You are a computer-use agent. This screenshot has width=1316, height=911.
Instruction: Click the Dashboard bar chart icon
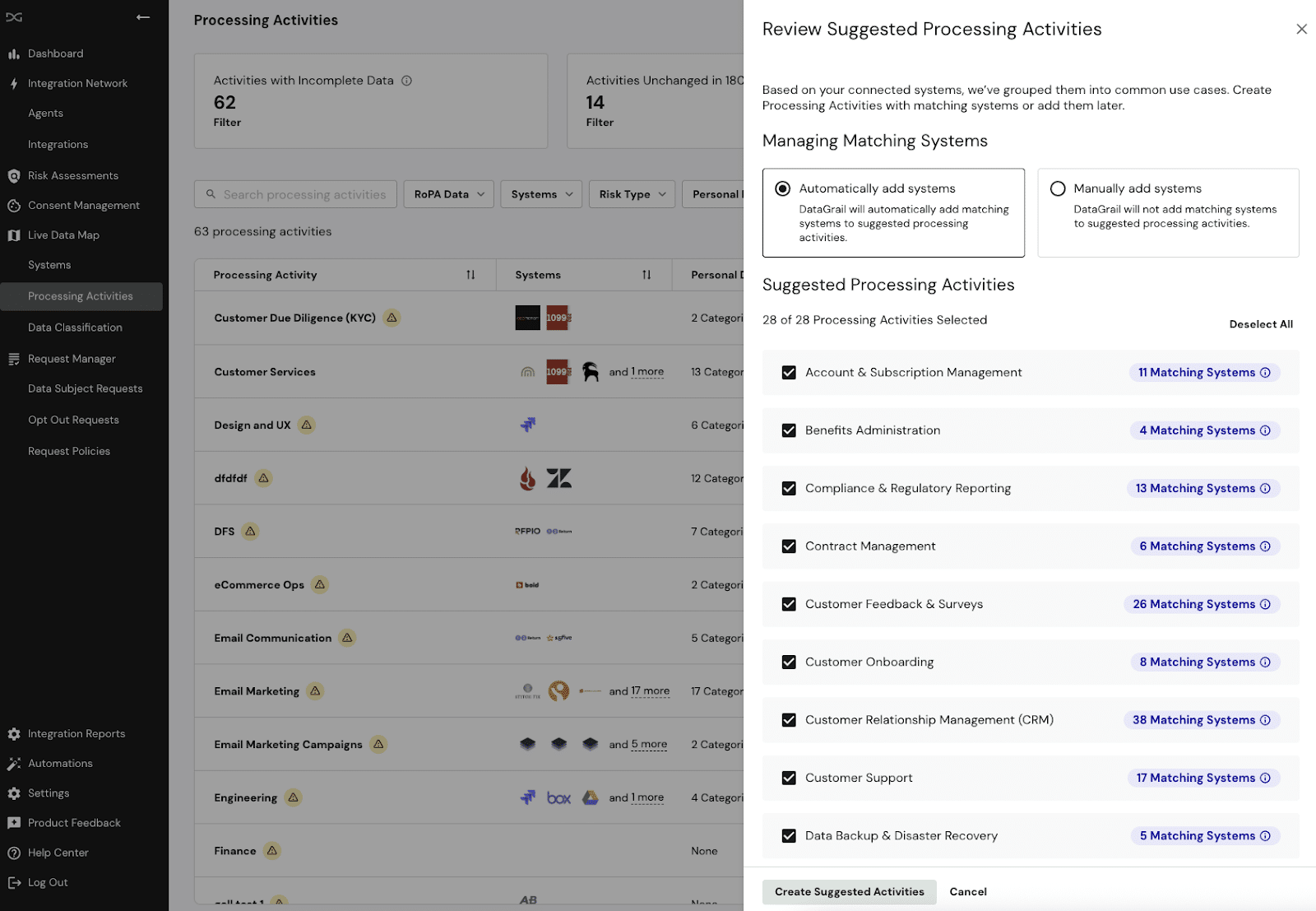pos(14,53)
